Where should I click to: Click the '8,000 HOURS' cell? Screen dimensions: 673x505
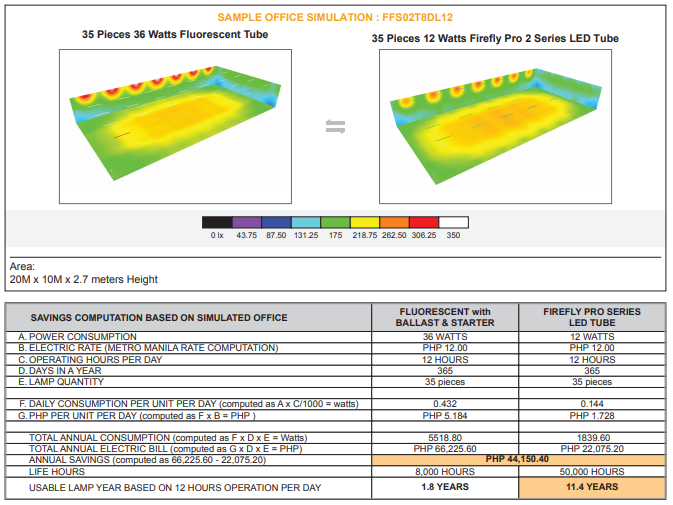point(445,472)
